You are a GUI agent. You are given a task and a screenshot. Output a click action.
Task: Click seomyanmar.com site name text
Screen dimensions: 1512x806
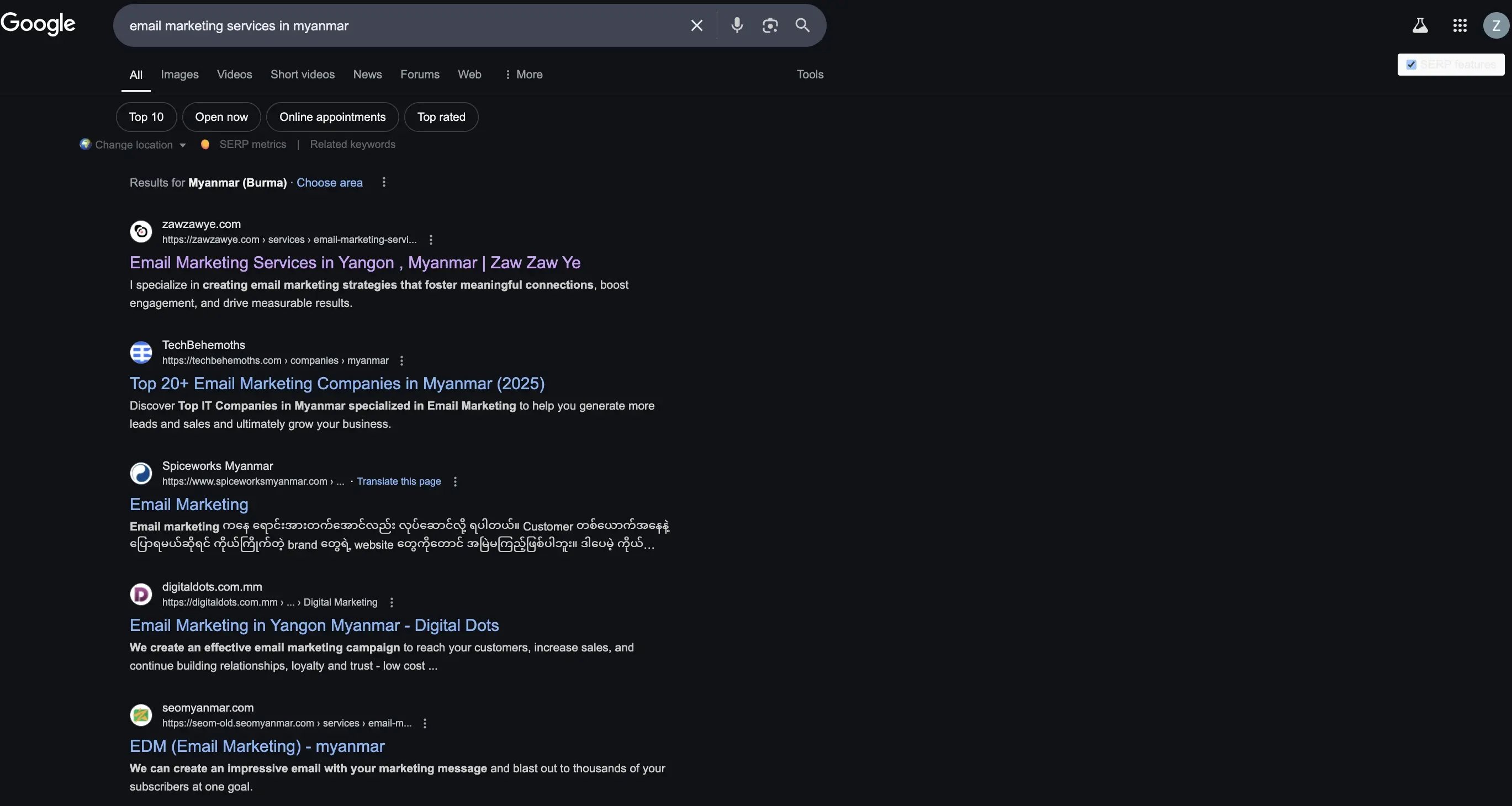click(208, 707)
